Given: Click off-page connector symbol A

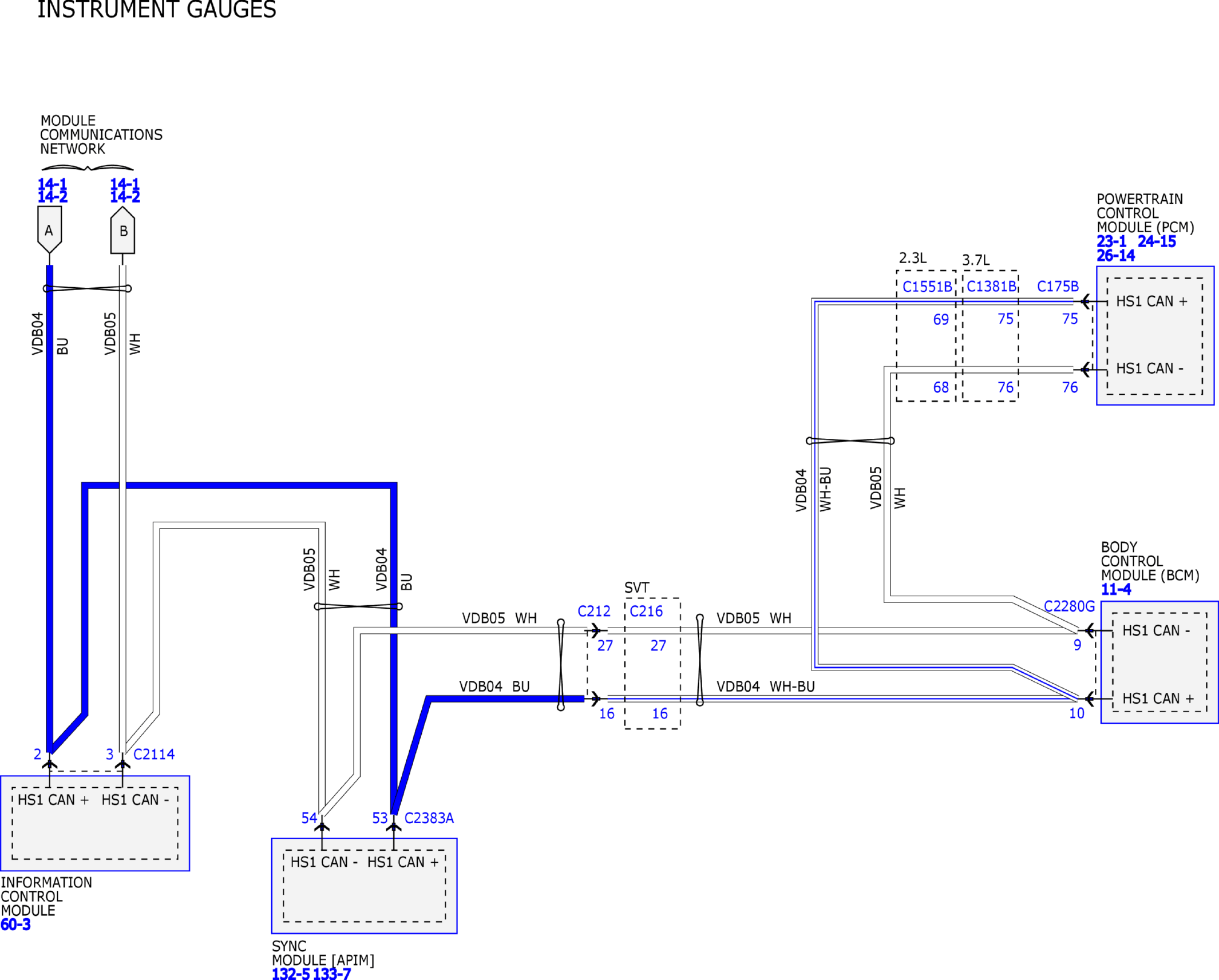Looking at the screenshot, I should (x=49, y=229).
